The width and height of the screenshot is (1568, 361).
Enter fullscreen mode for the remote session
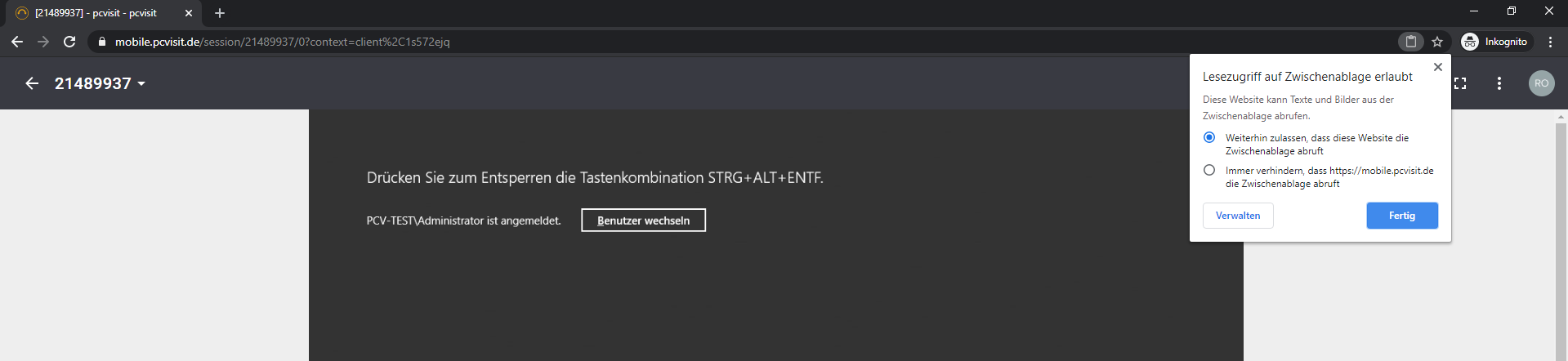1460,83
